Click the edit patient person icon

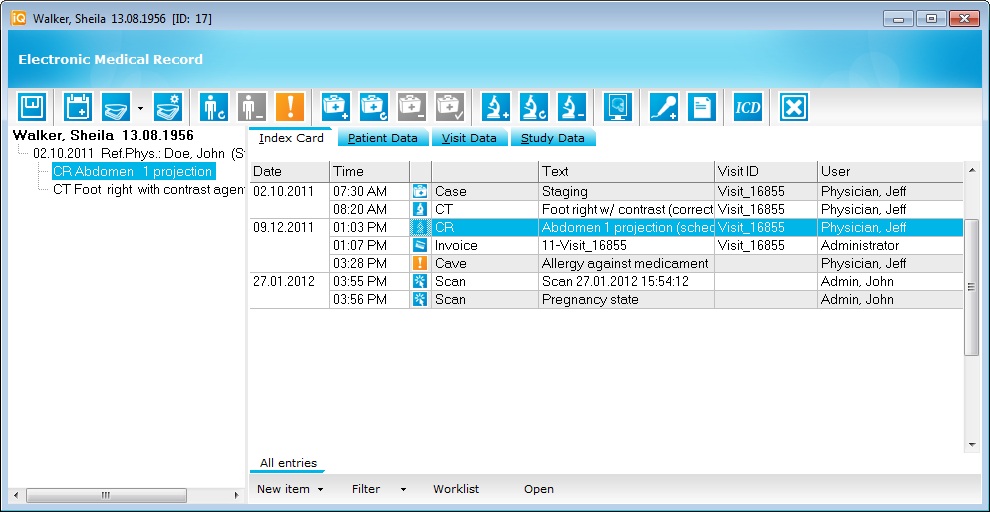214,106
